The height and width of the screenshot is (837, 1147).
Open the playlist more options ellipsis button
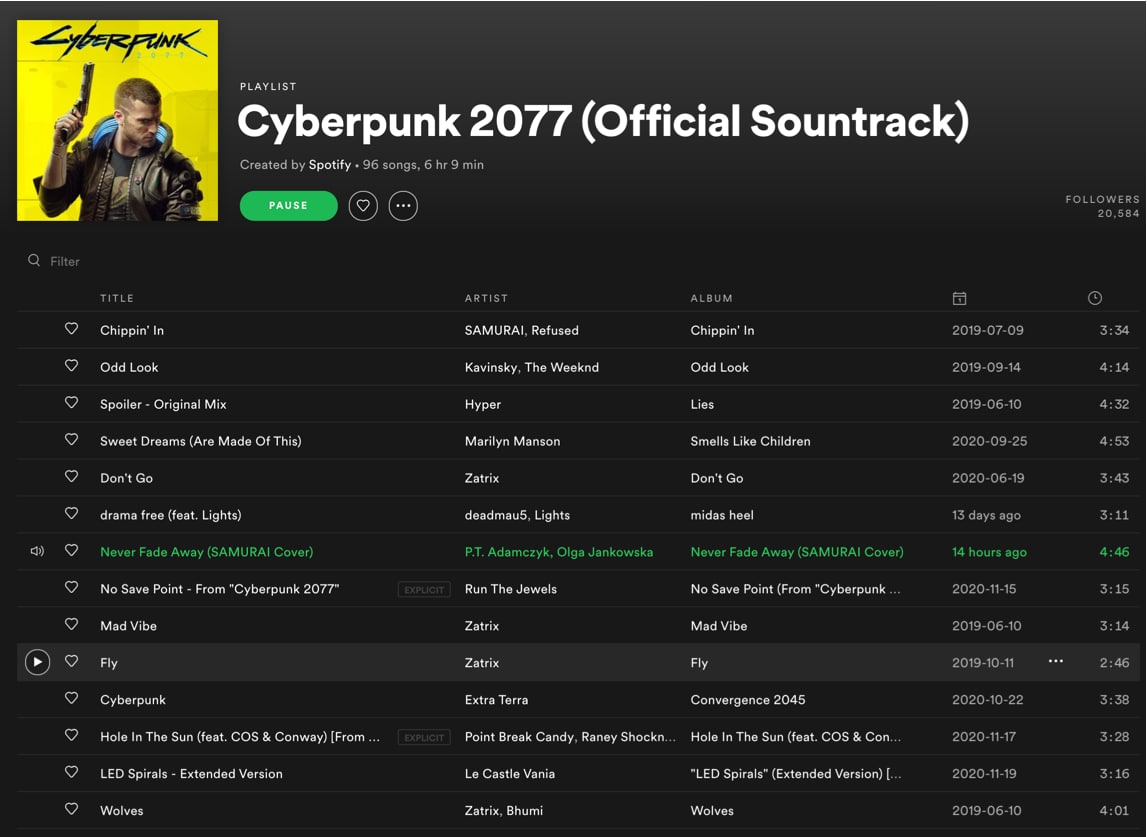point(403,206)
